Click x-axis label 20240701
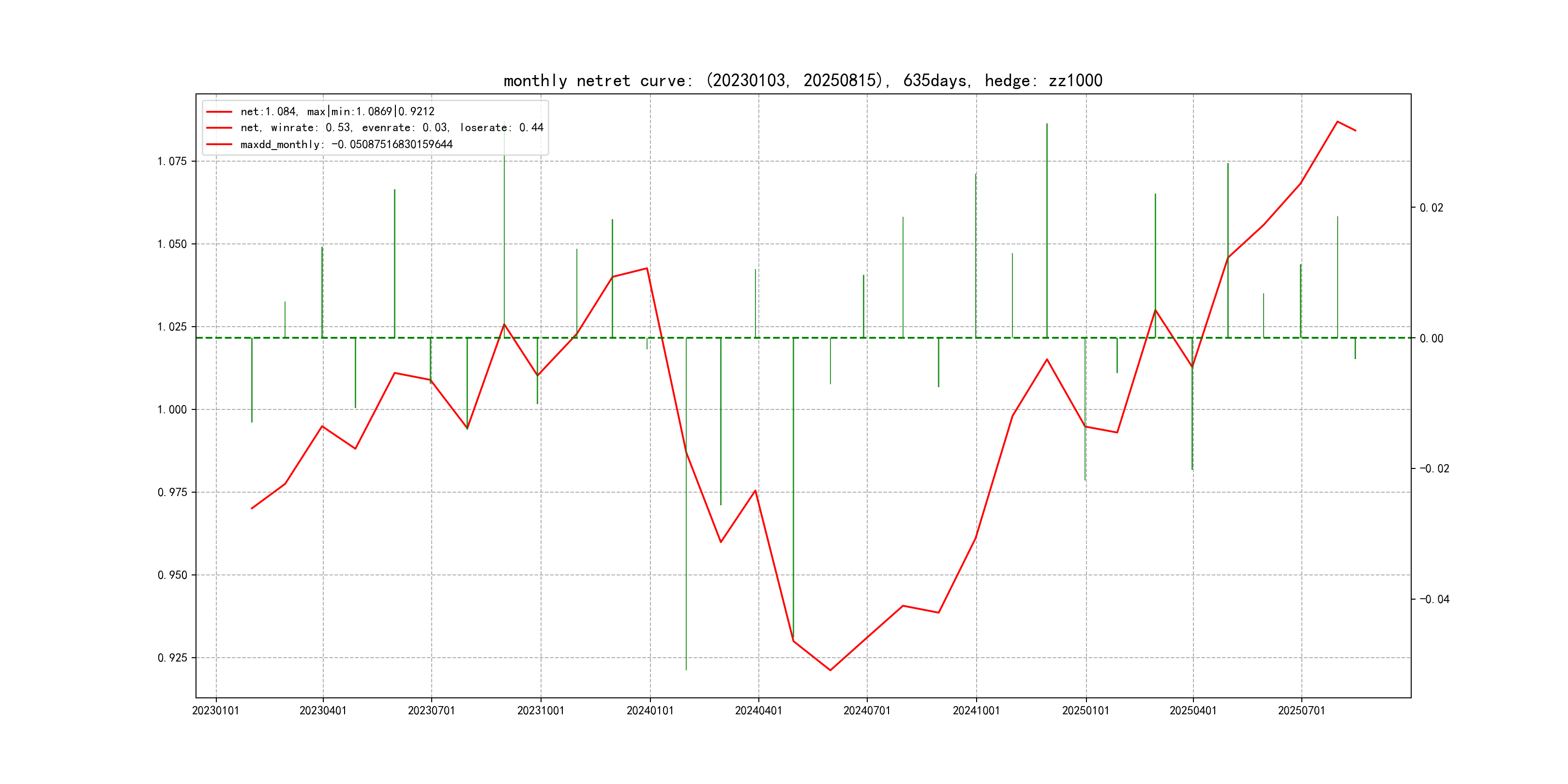Screen dimensions: 1568x784 click(x=867, y=710)
